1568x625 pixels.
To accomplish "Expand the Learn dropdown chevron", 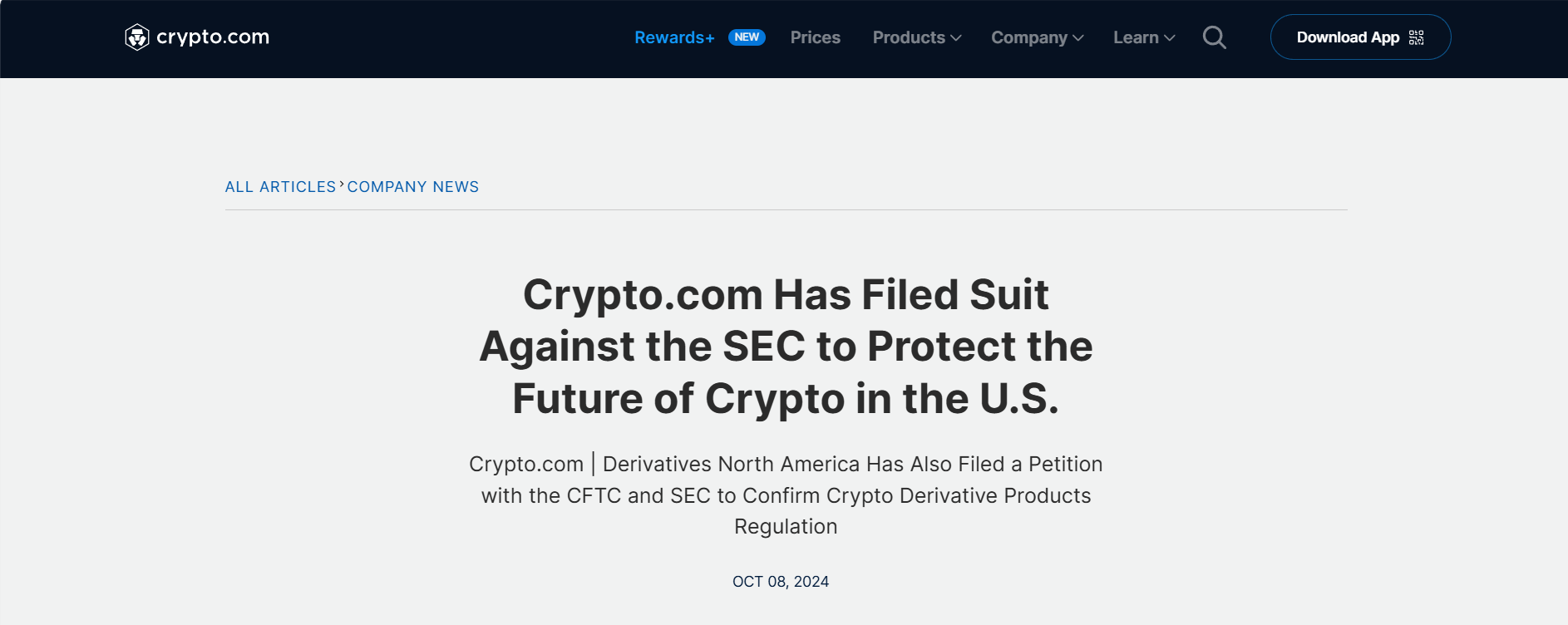I will [1170, 38].
